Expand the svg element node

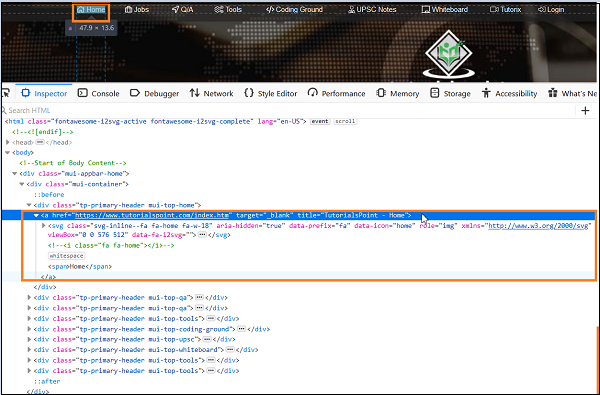point(44,226)
